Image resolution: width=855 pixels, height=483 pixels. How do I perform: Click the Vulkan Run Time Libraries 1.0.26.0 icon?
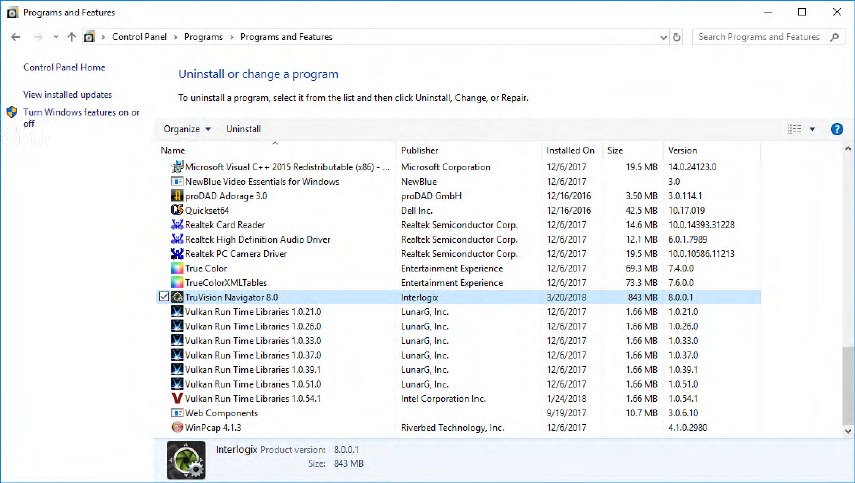point(177,326)
